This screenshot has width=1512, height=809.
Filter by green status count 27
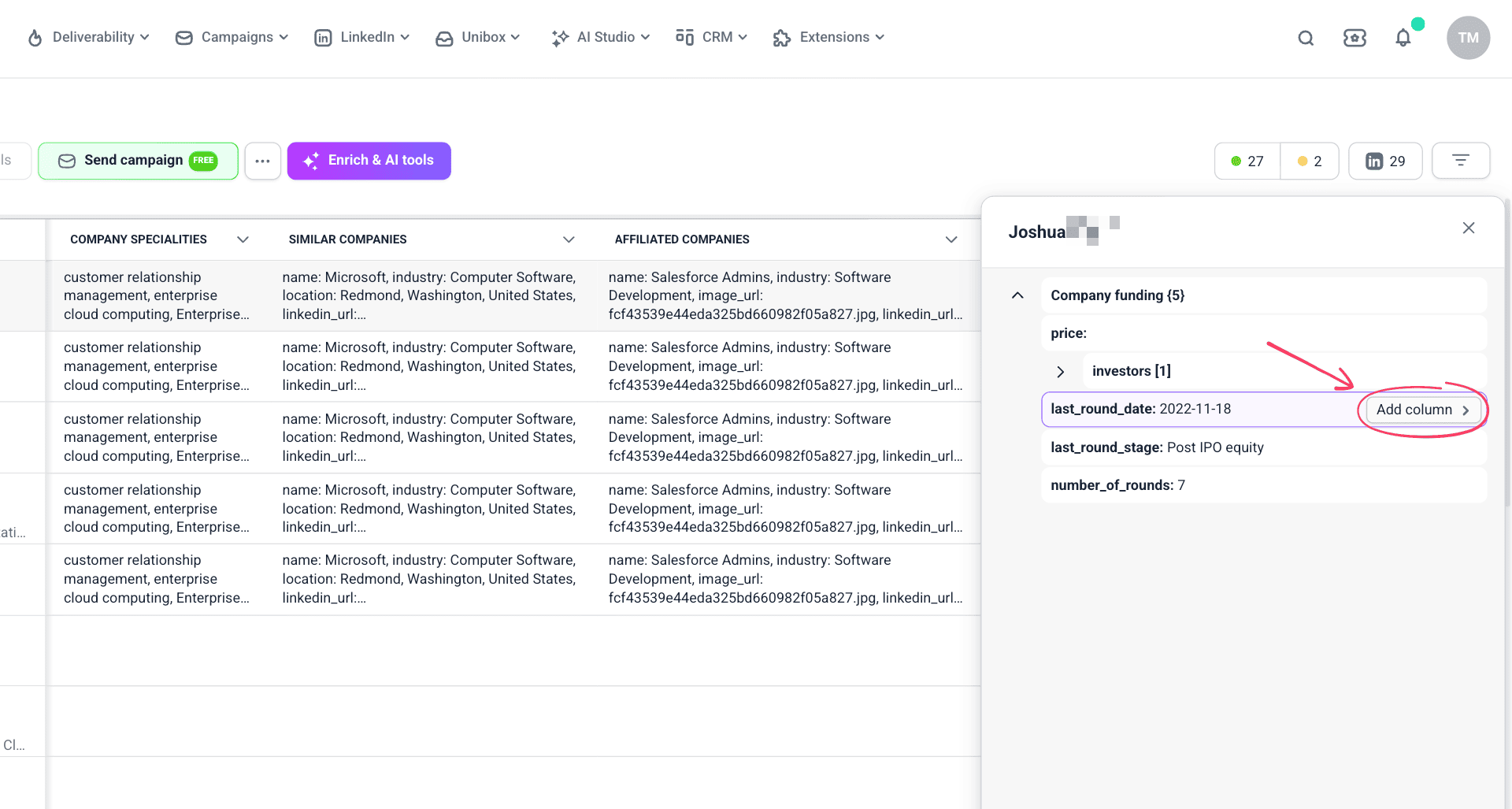click(1247, 161)
